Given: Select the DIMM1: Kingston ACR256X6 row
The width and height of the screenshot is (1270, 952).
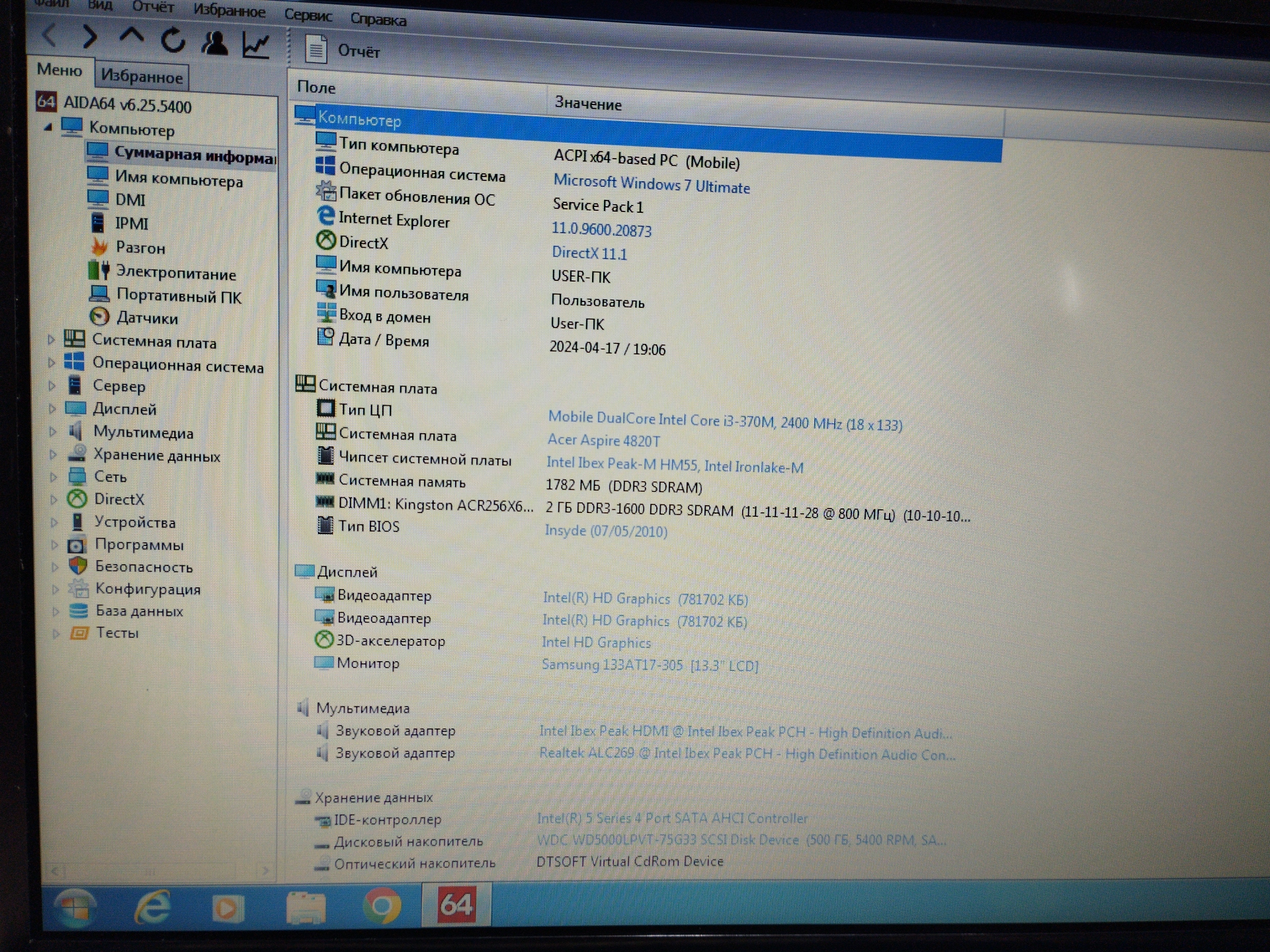Looking at the screenshot, I should click(x=642, y=508).
